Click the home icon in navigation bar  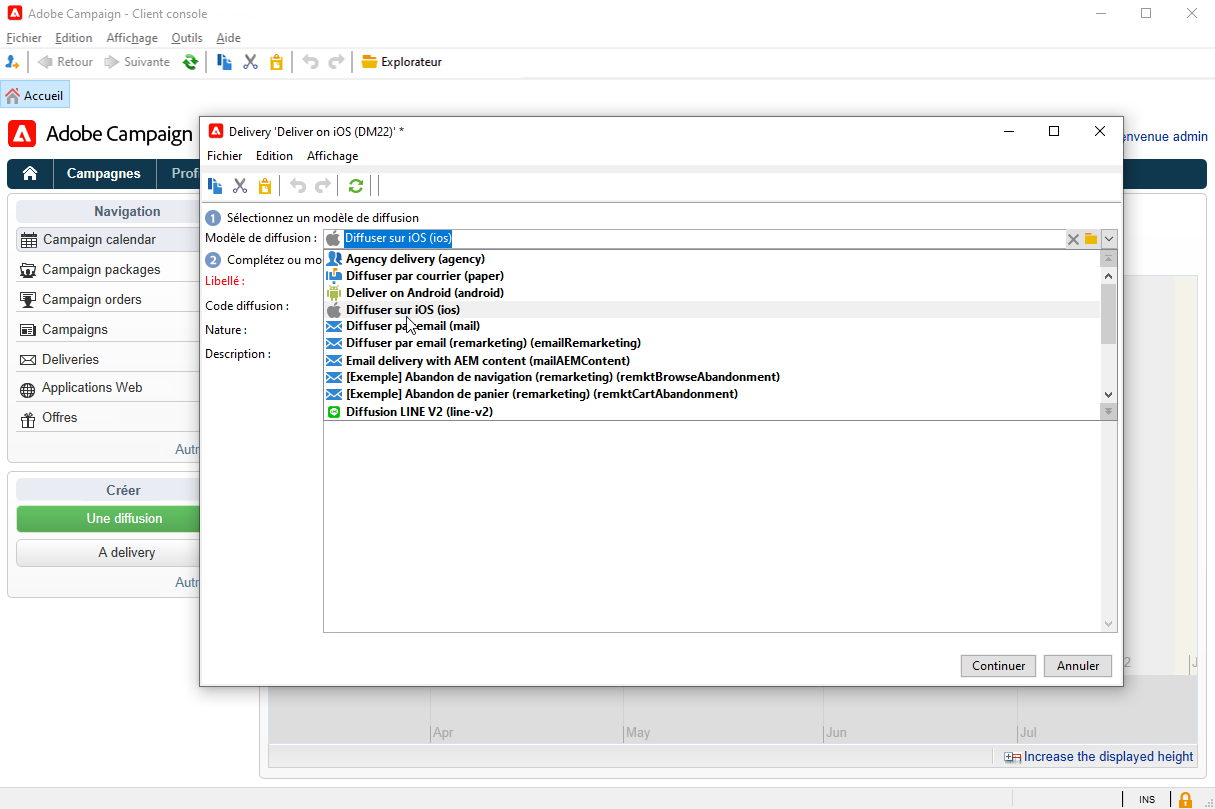point(30,174)
